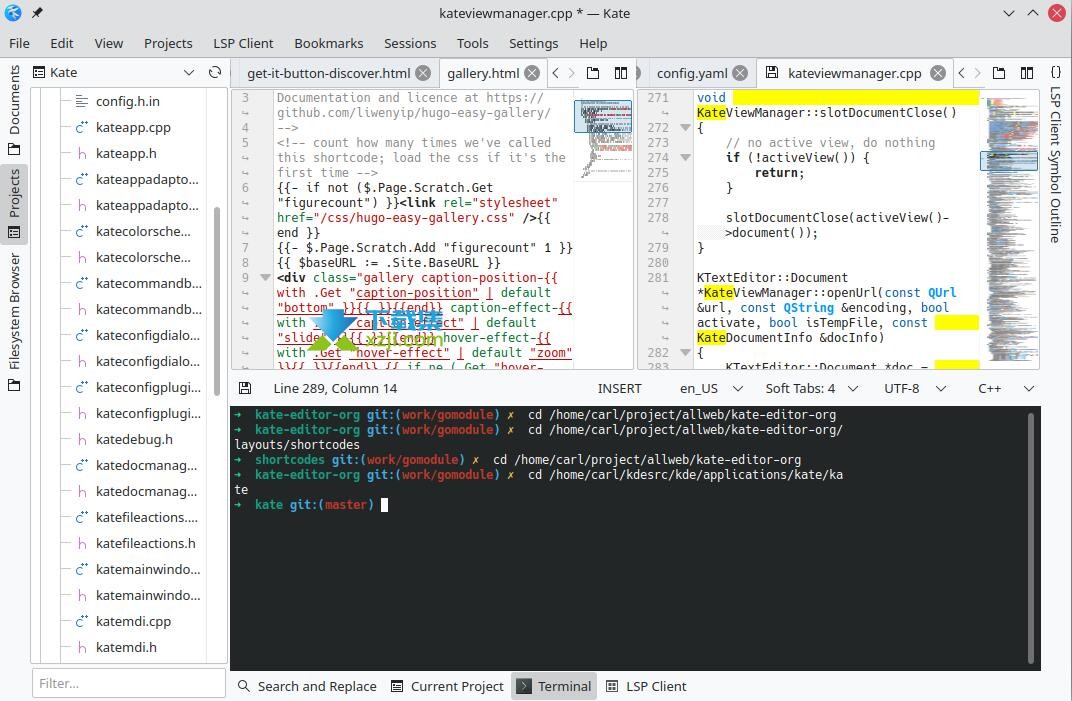Click the katemdi.cpp C++ file icon

click(81, 621)
